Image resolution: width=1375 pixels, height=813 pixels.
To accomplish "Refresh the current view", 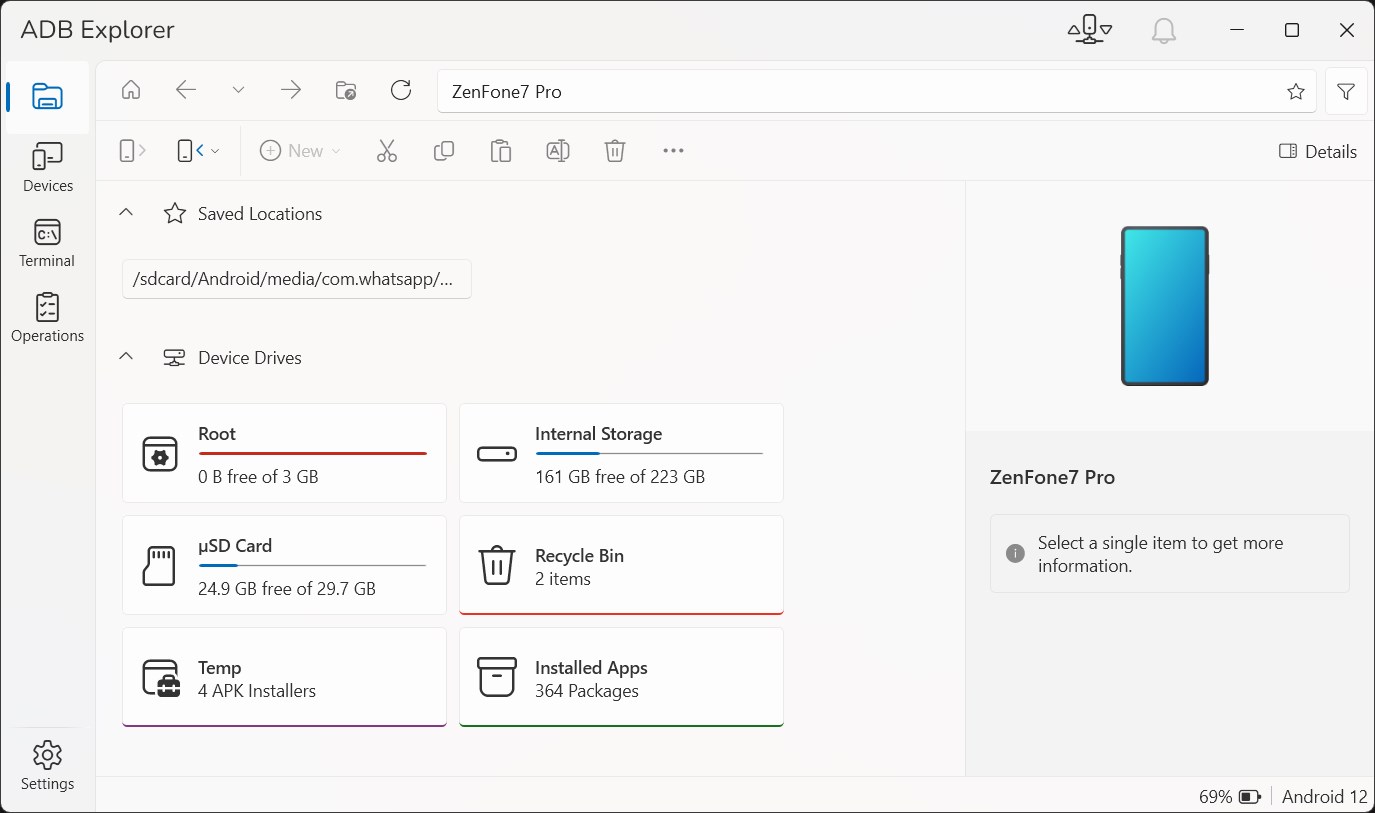I will tap(401, 91).
